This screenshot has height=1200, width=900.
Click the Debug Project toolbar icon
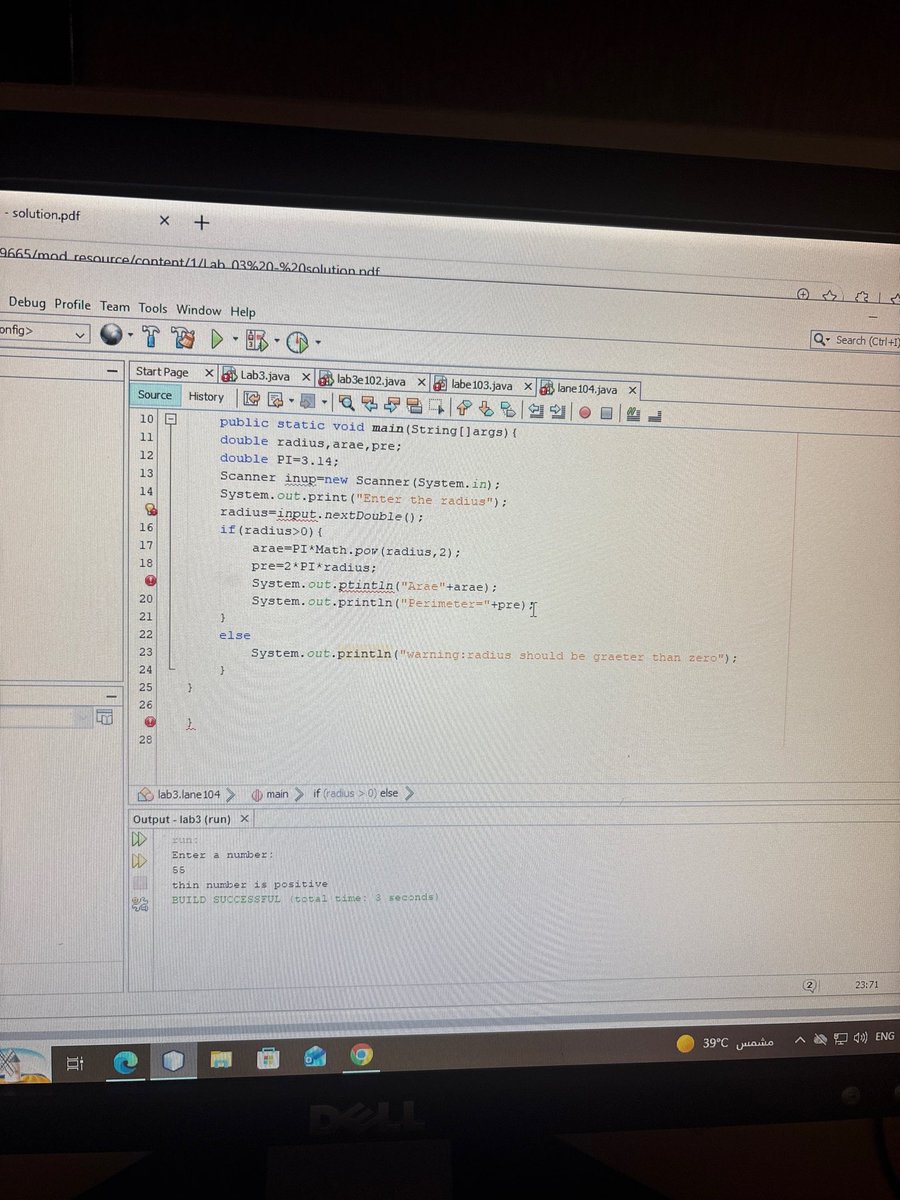coord(256,341)
